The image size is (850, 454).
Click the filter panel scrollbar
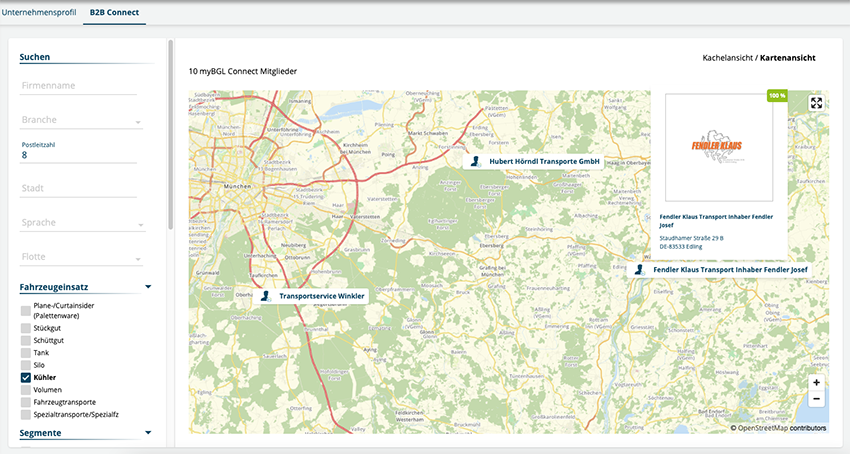171,135
